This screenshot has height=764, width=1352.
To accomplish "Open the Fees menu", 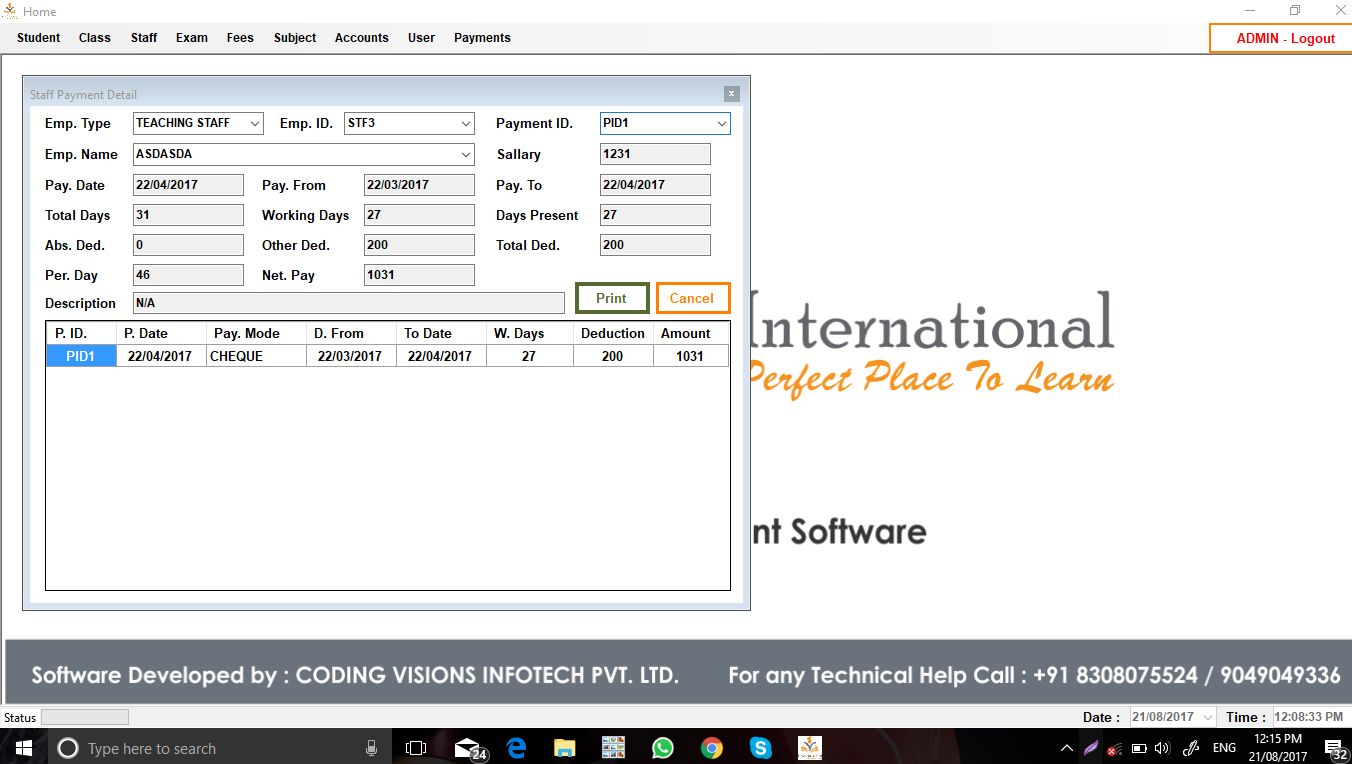I will [240, 38].
